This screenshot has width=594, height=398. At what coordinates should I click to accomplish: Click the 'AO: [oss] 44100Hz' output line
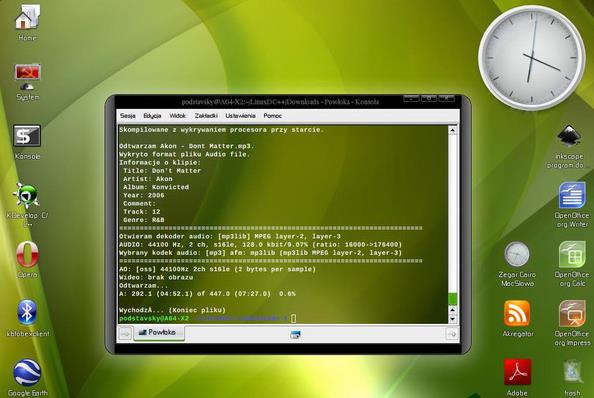click(217, 269)
